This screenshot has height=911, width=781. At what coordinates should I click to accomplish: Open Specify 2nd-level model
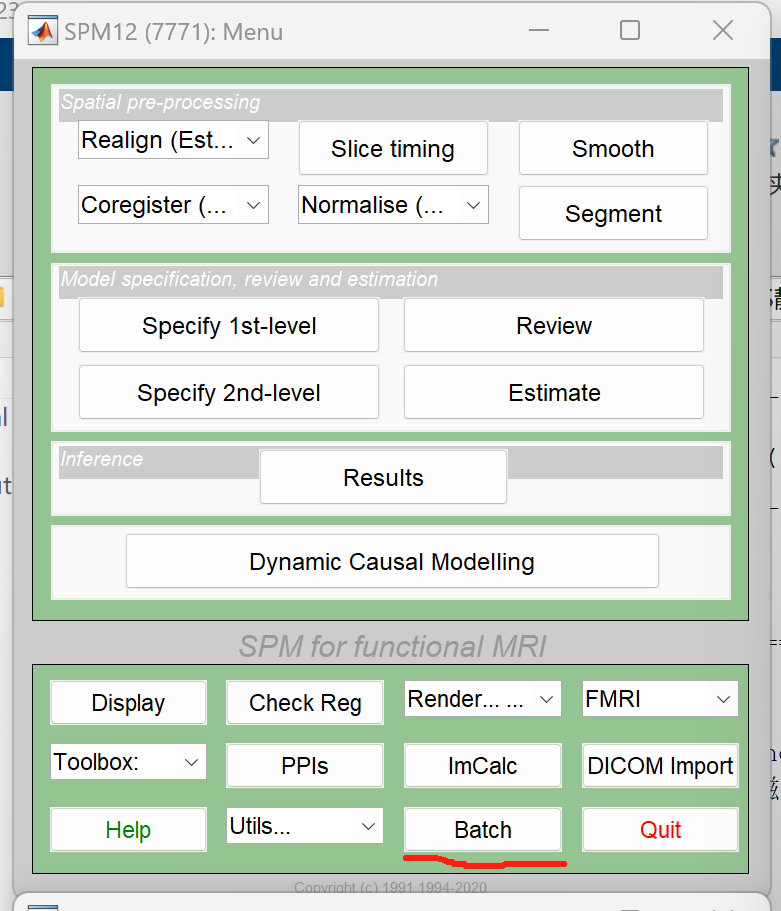coord(229,392)
